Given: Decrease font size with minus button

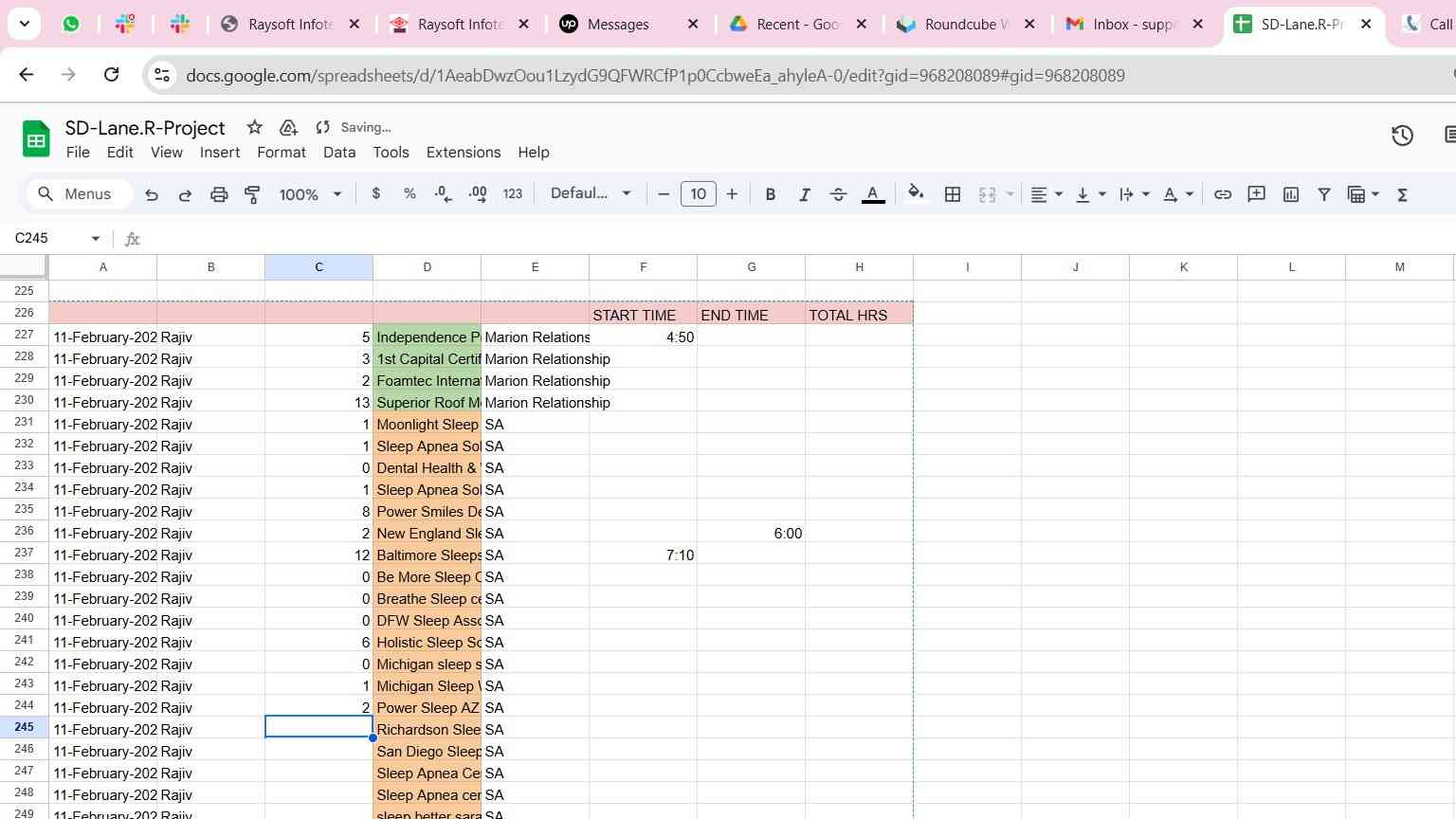Looking at the screenshot, I should (664, 194).
